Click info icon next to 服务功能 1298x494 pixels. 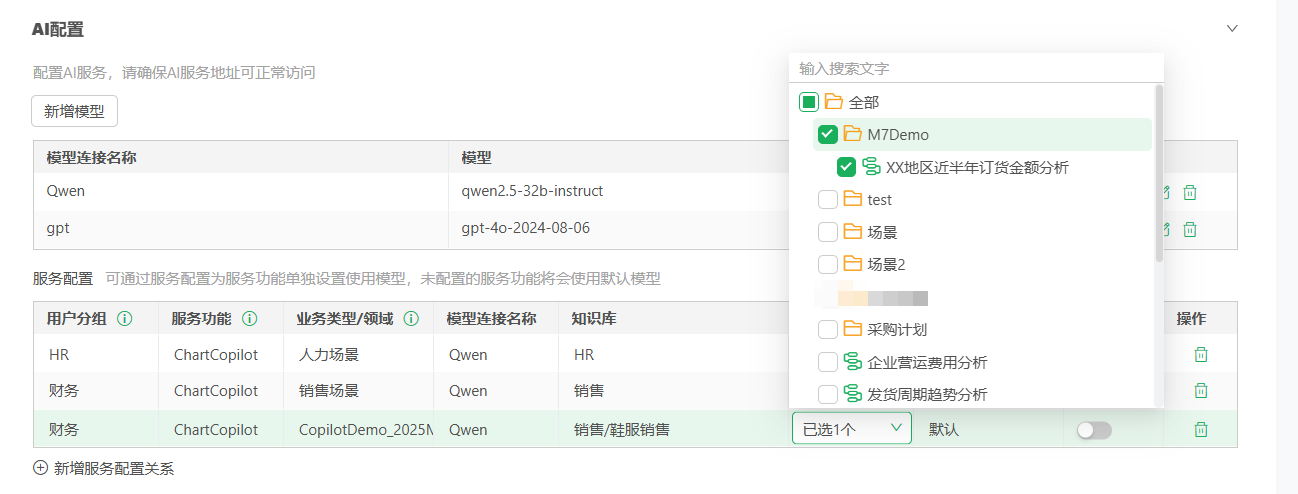(x=250, y=319)
